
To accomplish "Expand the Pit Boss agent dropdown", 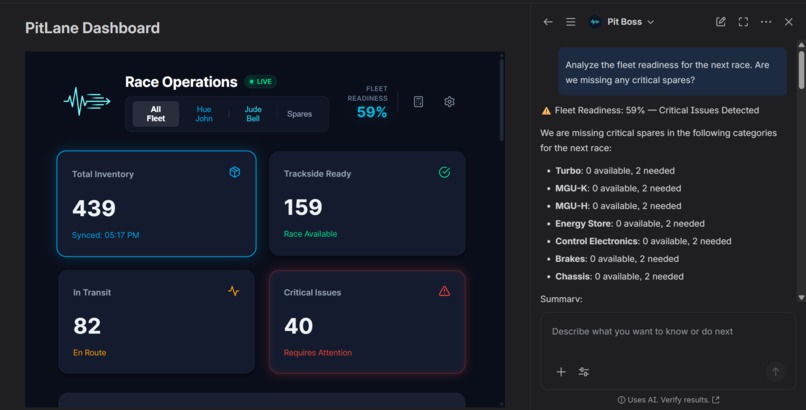I will [x=651, y=22].
